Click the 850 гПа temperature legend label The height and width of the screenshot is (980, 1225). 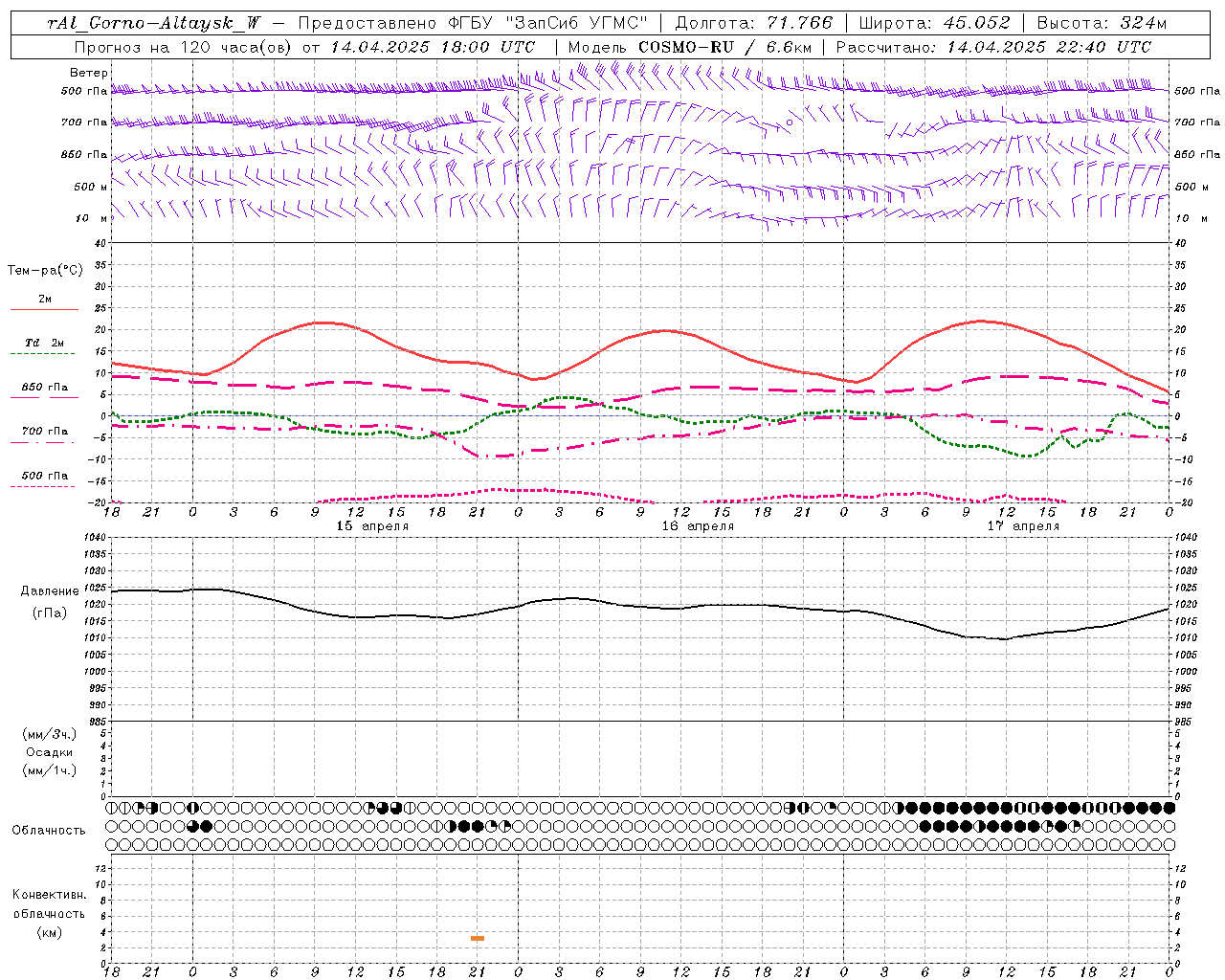point(44,388)
